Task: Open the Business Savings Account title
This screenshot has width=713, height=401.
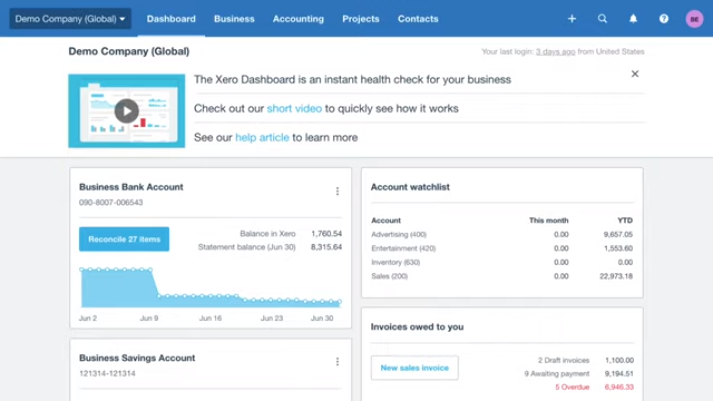Action: 137,358
